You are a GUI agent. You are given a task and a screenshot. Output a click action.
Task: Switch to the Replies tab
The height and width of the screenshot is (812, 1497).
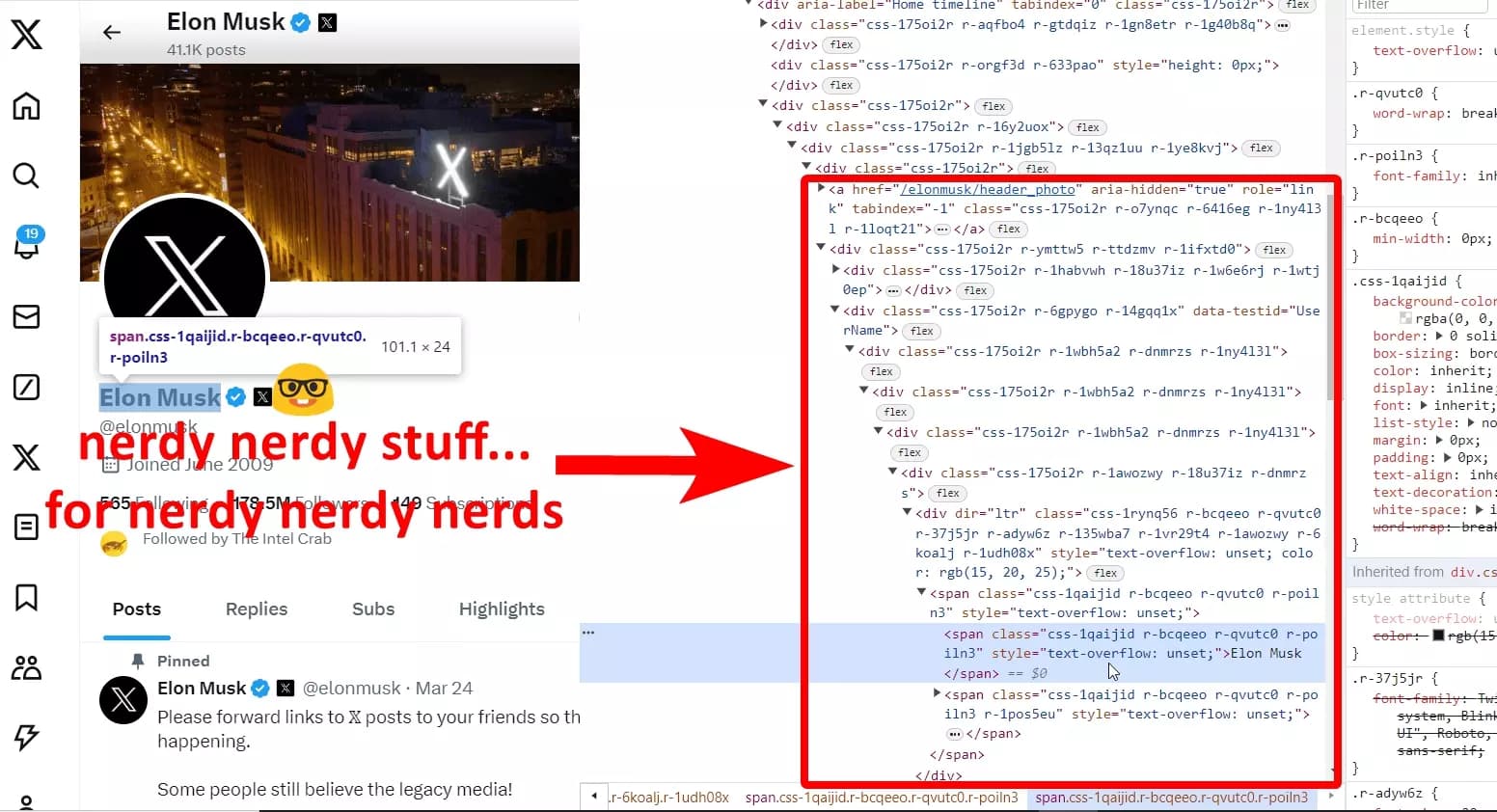pyautogui.click(x=256, y=609)
